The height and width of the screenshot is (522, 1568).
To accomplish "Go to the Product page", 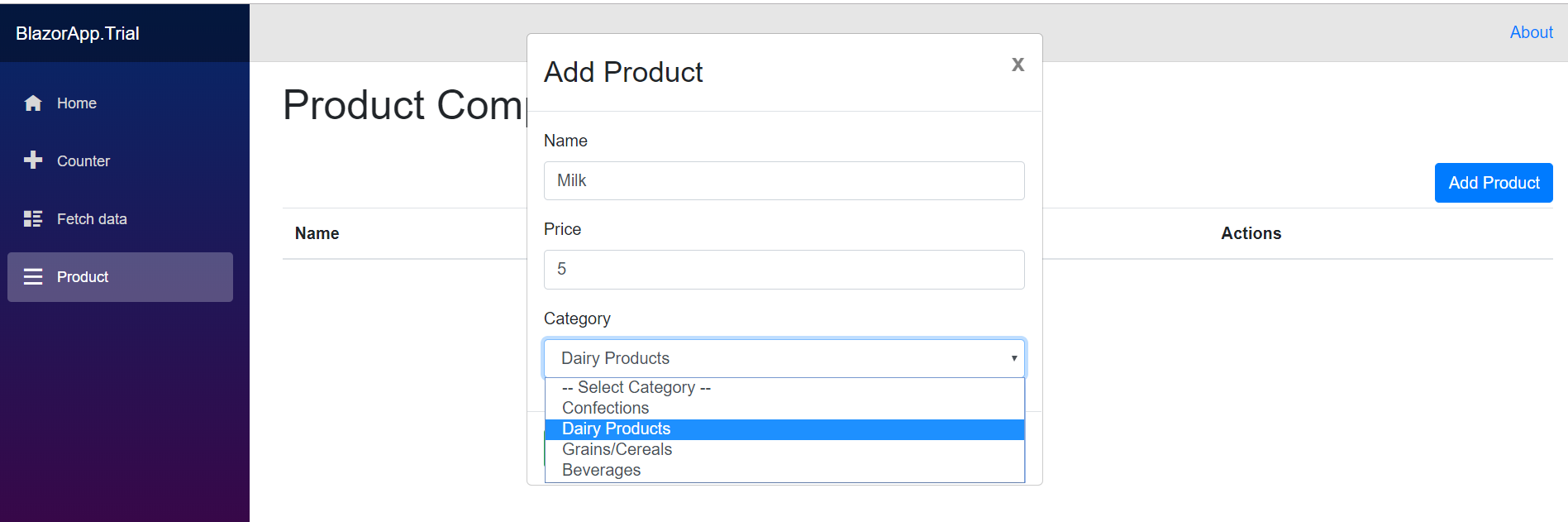I will pos(83,276).
